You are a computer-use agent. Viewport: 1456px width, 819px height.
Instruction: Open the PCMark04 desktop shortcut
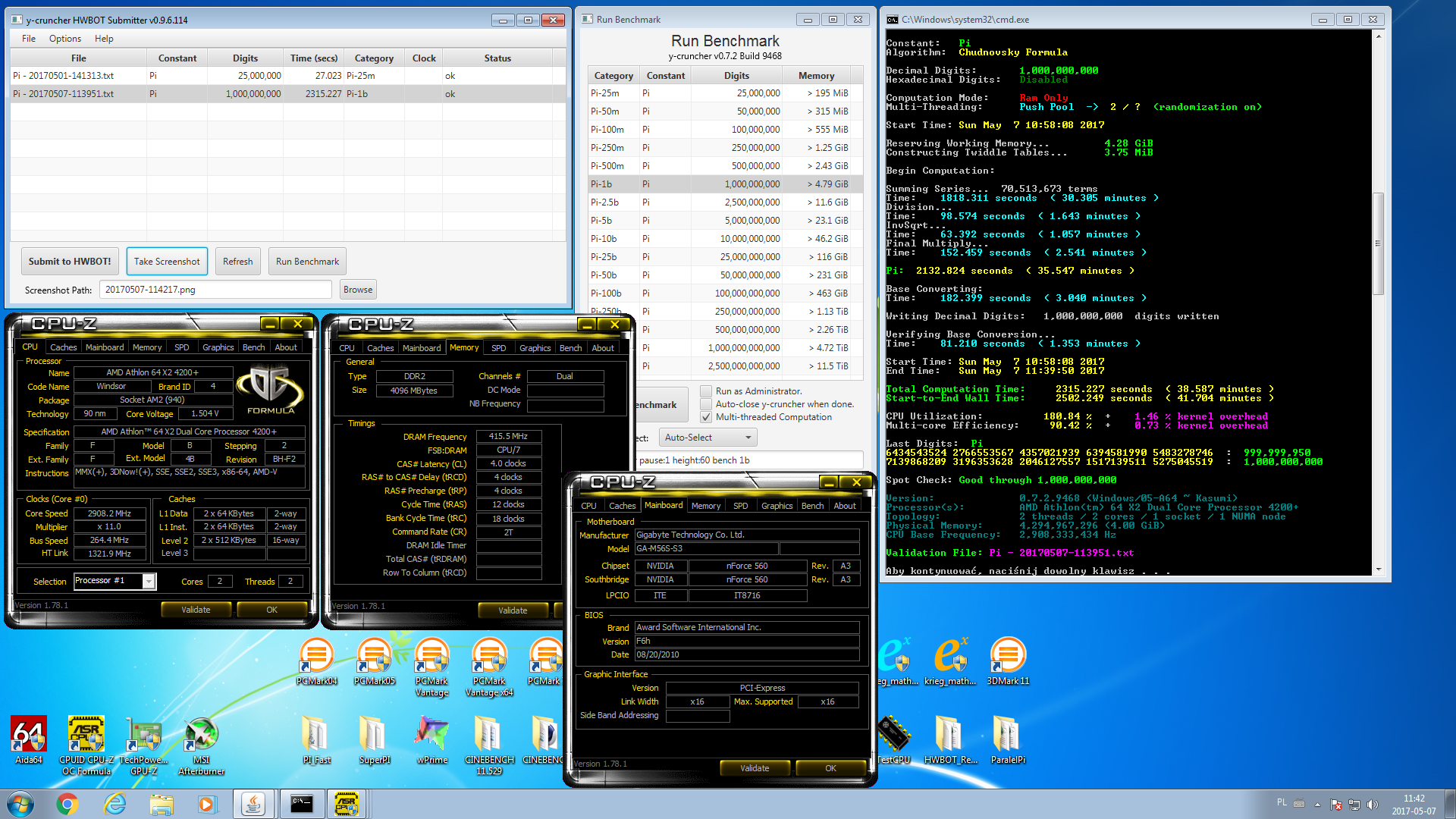[316, 661]
